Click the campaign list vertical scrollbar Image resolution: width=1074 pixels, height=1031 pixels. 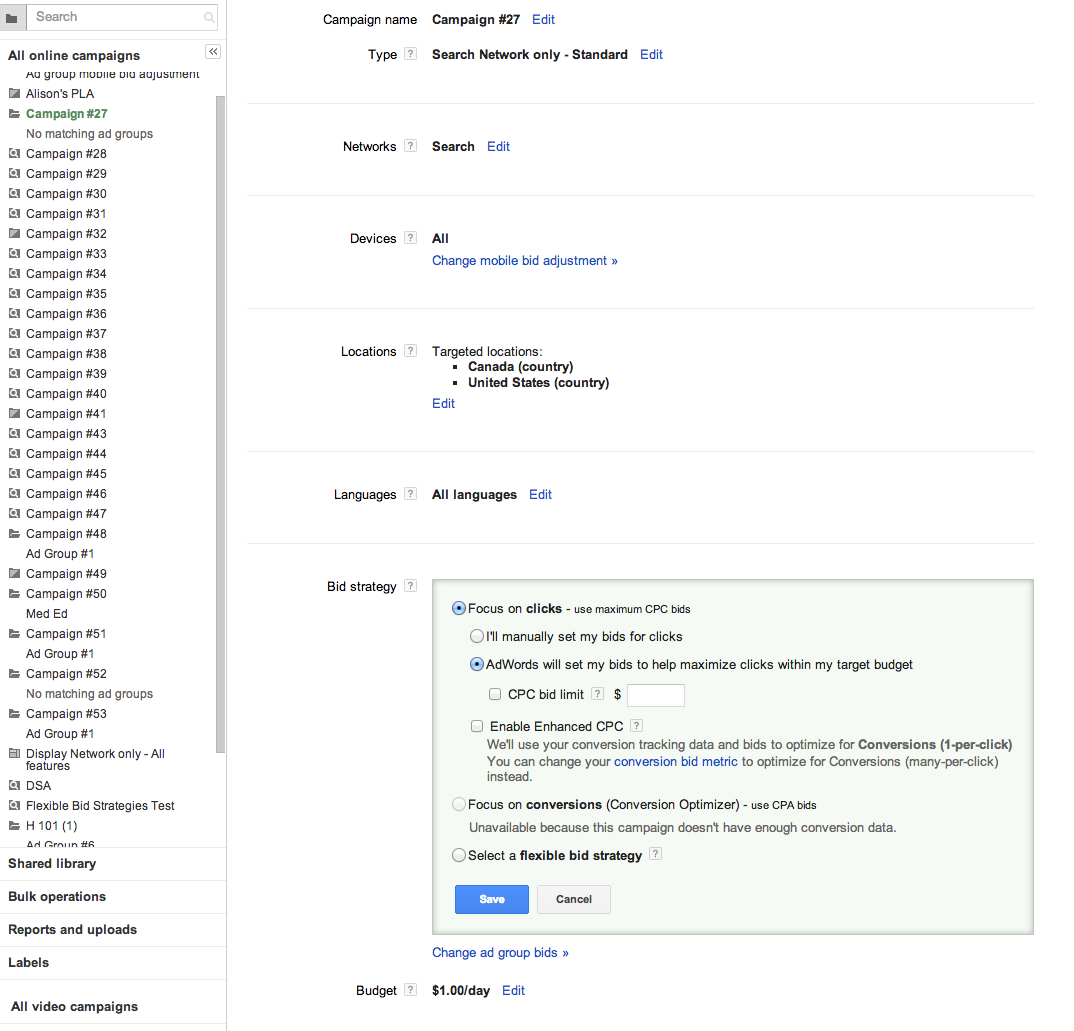tap(221, 425)
